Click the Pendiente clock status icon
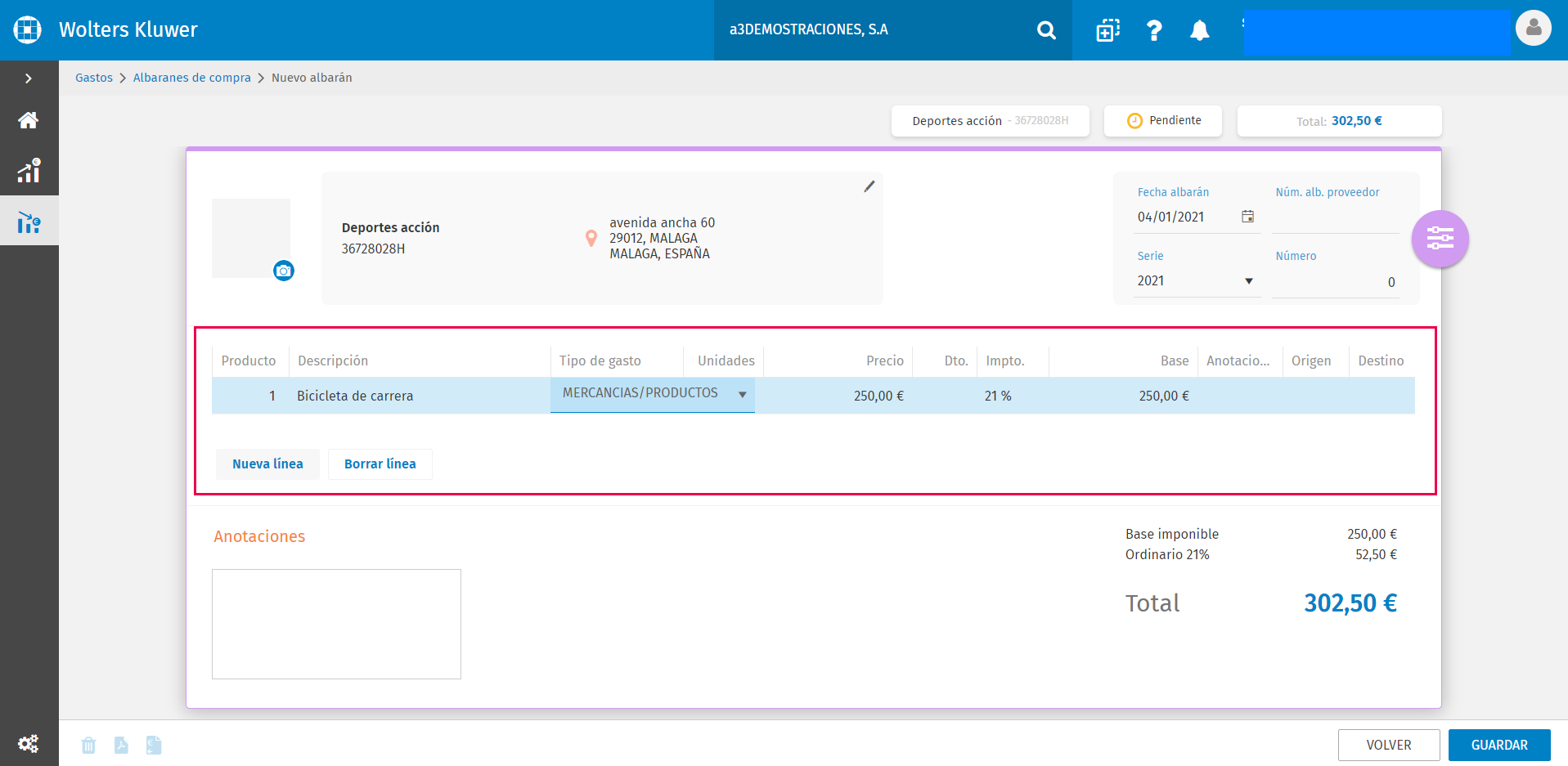1568x766 pixels. 1134,121
